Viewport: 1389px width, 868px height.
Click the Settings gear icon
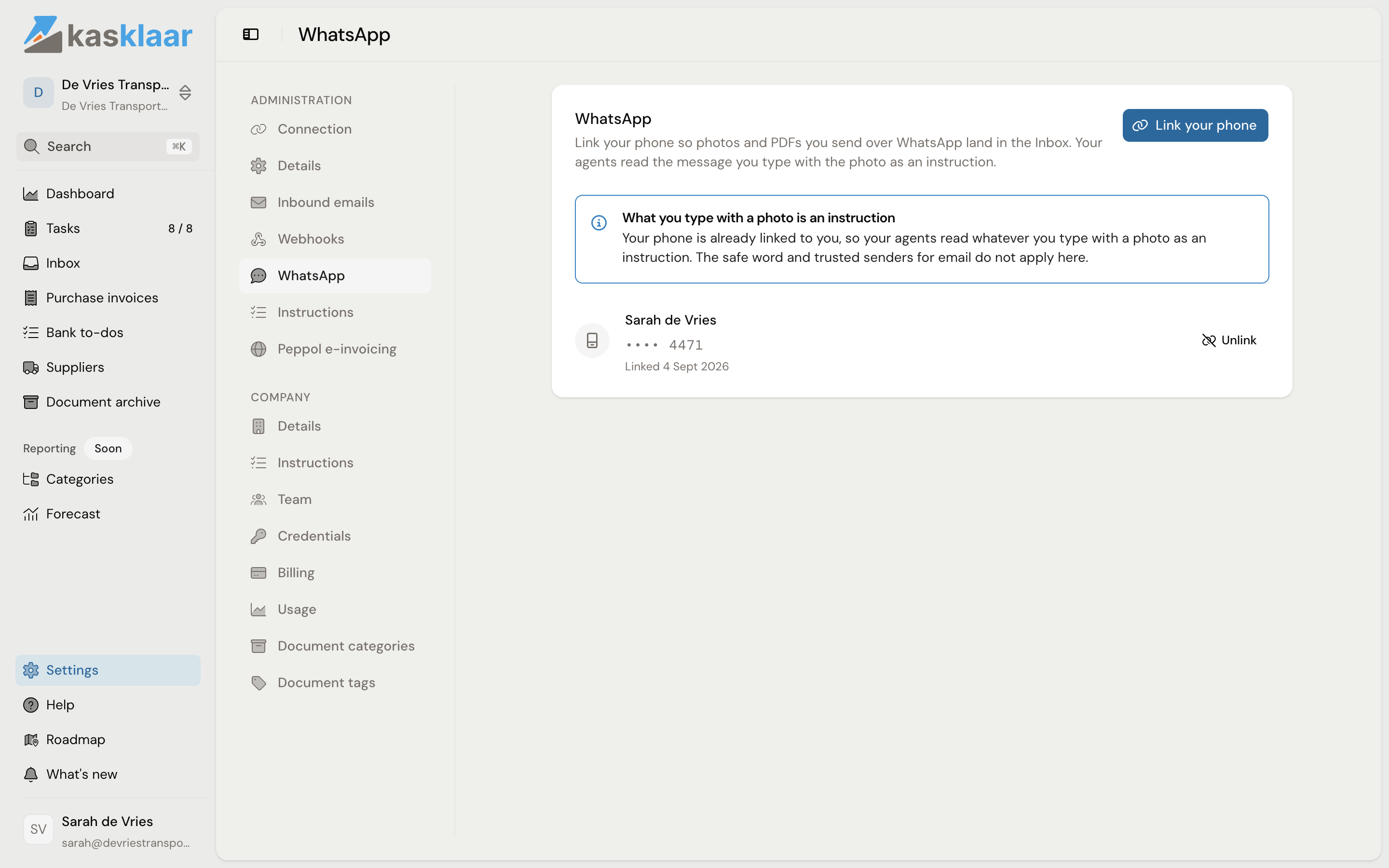[x=30, y=670]
